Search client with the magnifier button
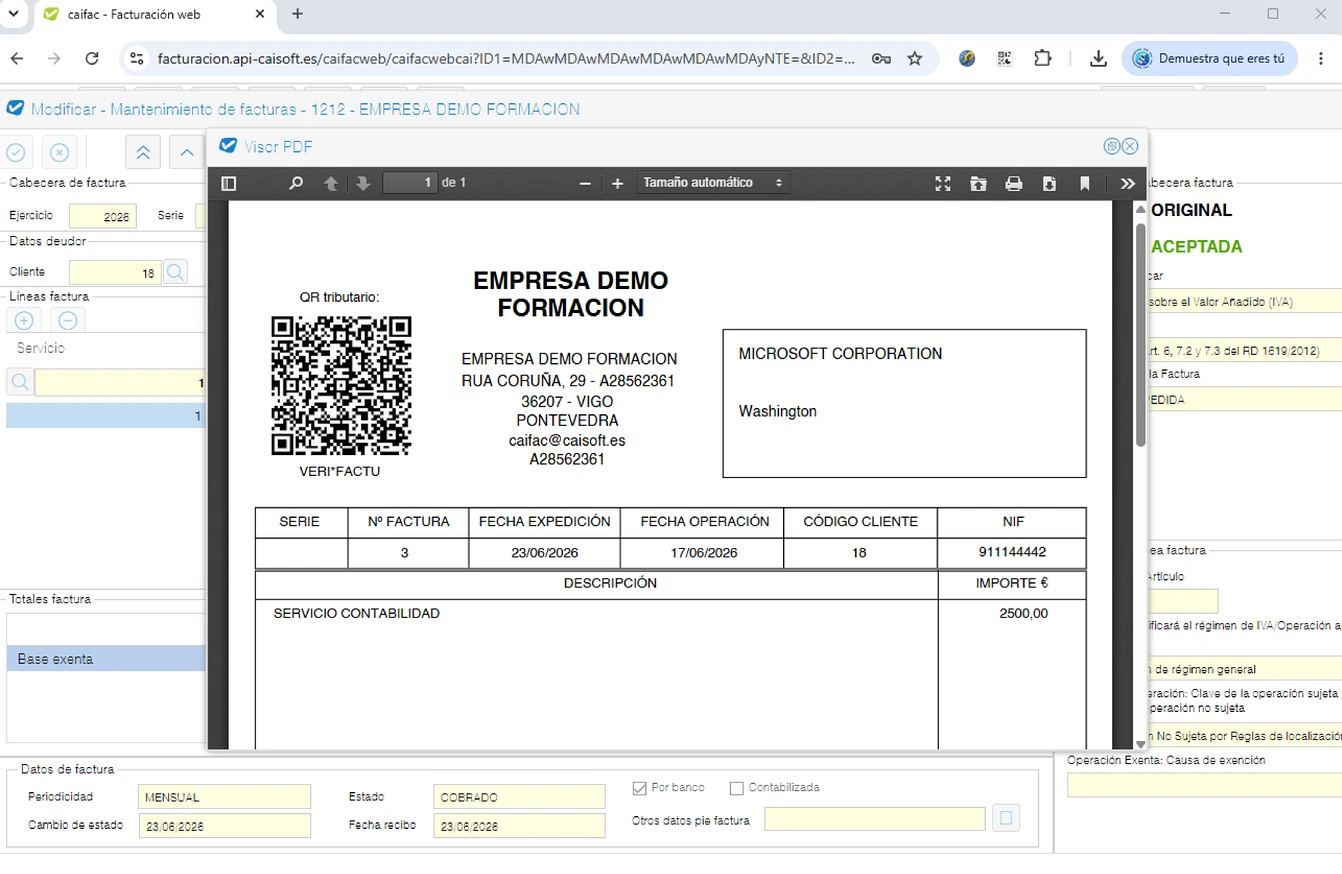 point(175,271)
